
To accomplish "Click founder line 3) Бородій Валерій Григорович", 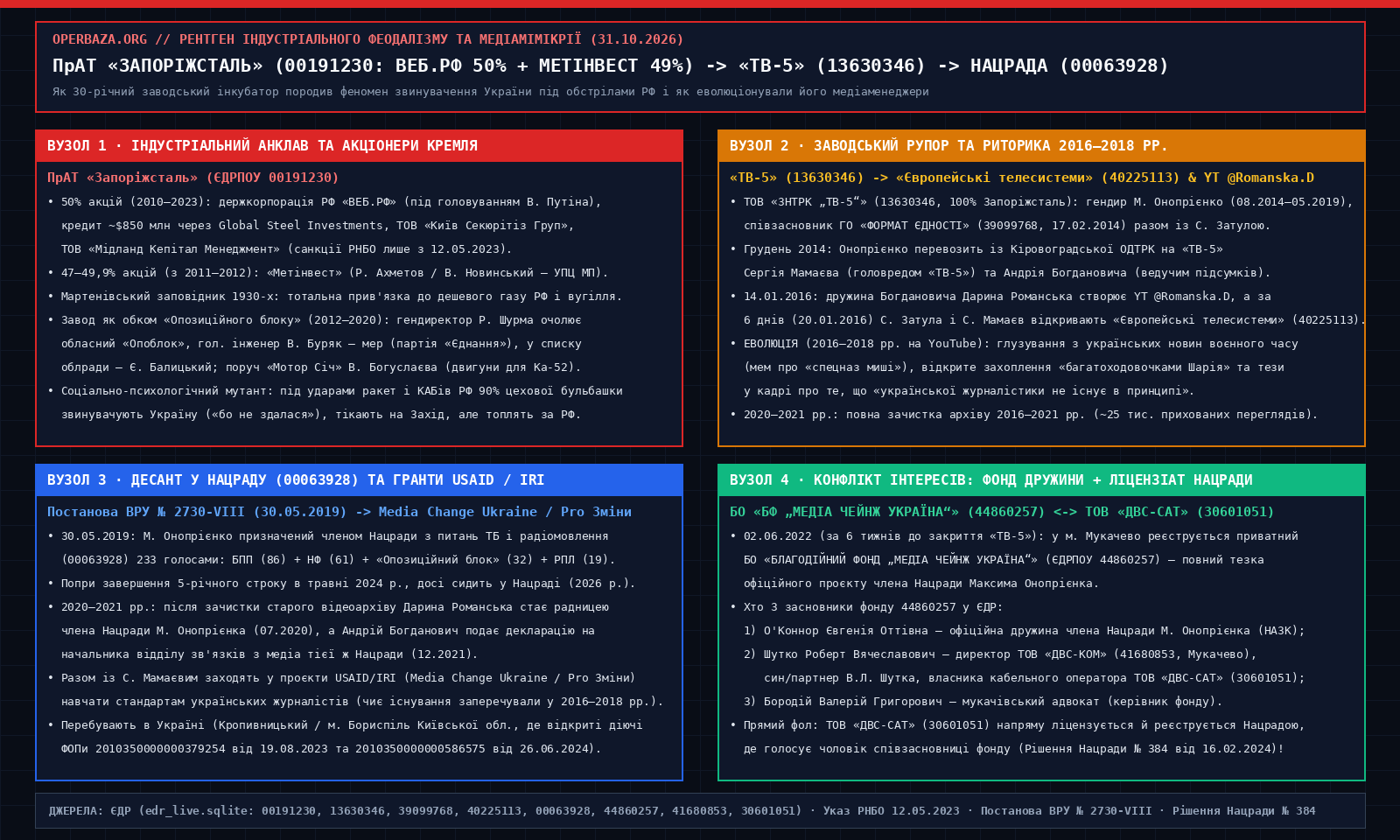I will coord(983,702).
